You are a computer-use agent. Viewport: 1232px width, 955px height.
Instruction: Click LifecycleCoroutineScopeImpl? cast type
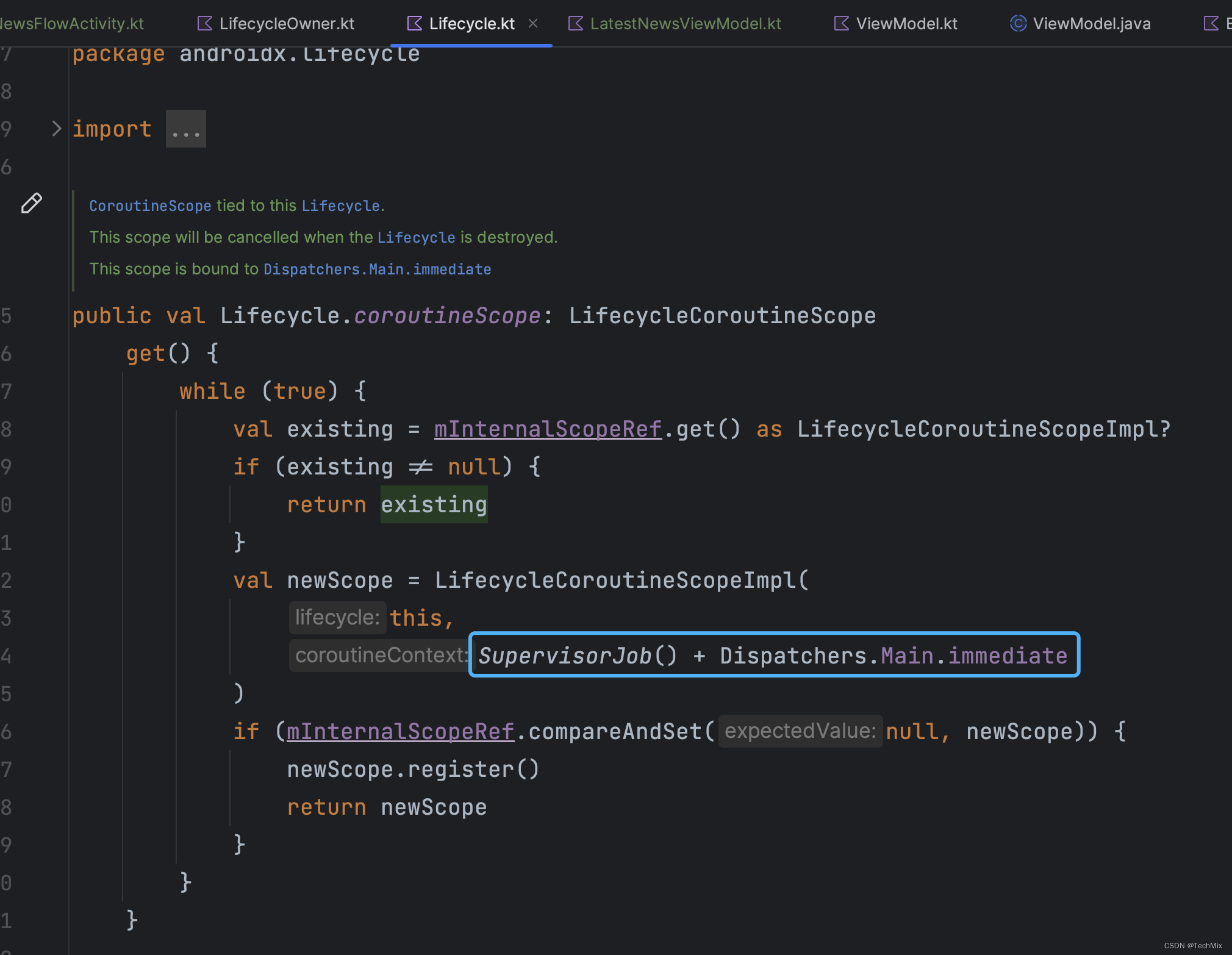coord(984,429)
